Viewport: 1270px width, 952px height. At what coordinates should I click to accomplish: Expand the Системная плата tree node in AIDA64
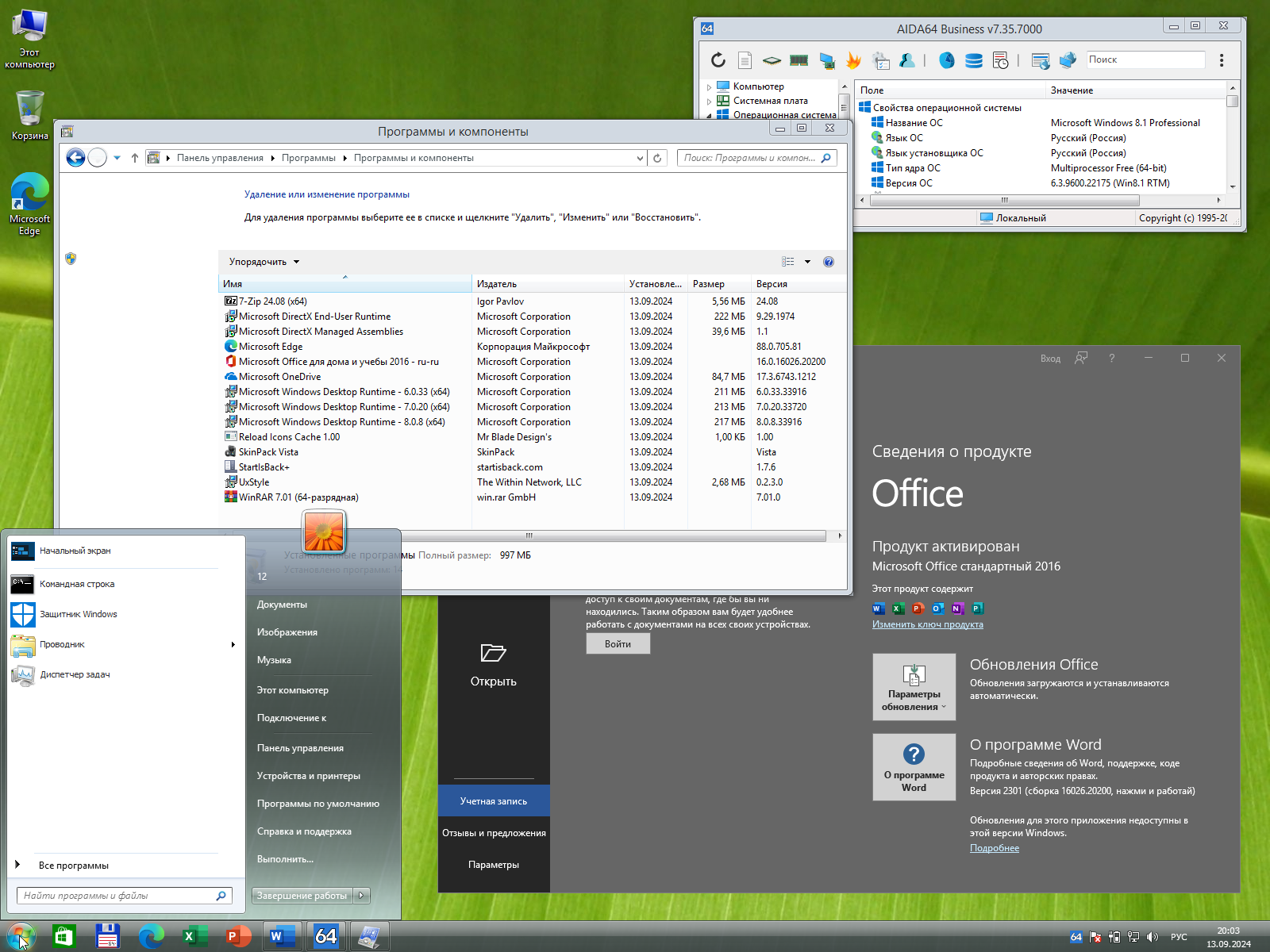click(709, 101)
